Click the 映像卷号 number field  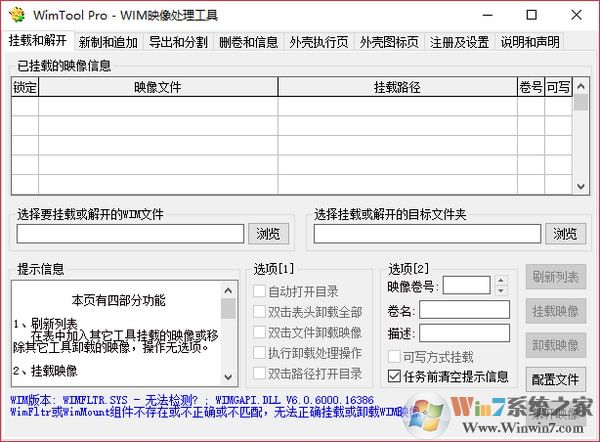[466, 285]
